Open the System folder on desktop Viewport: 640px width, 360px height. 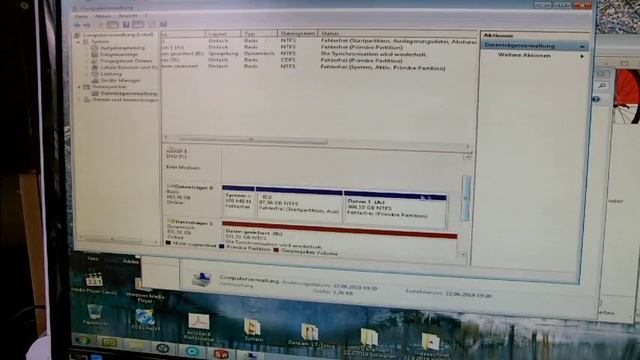253,330
